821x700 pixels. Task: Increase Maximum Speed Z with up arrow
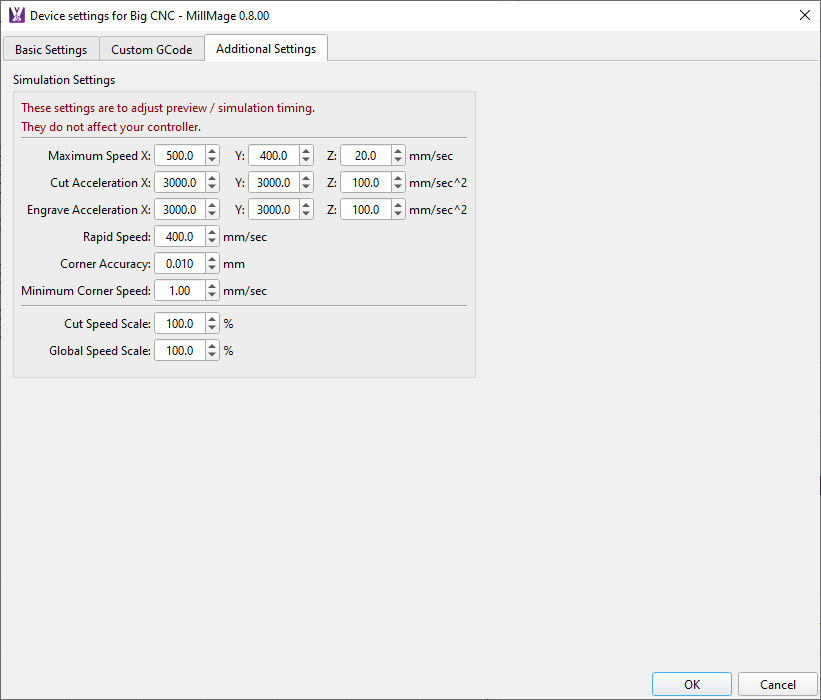[x=398, y=151]
